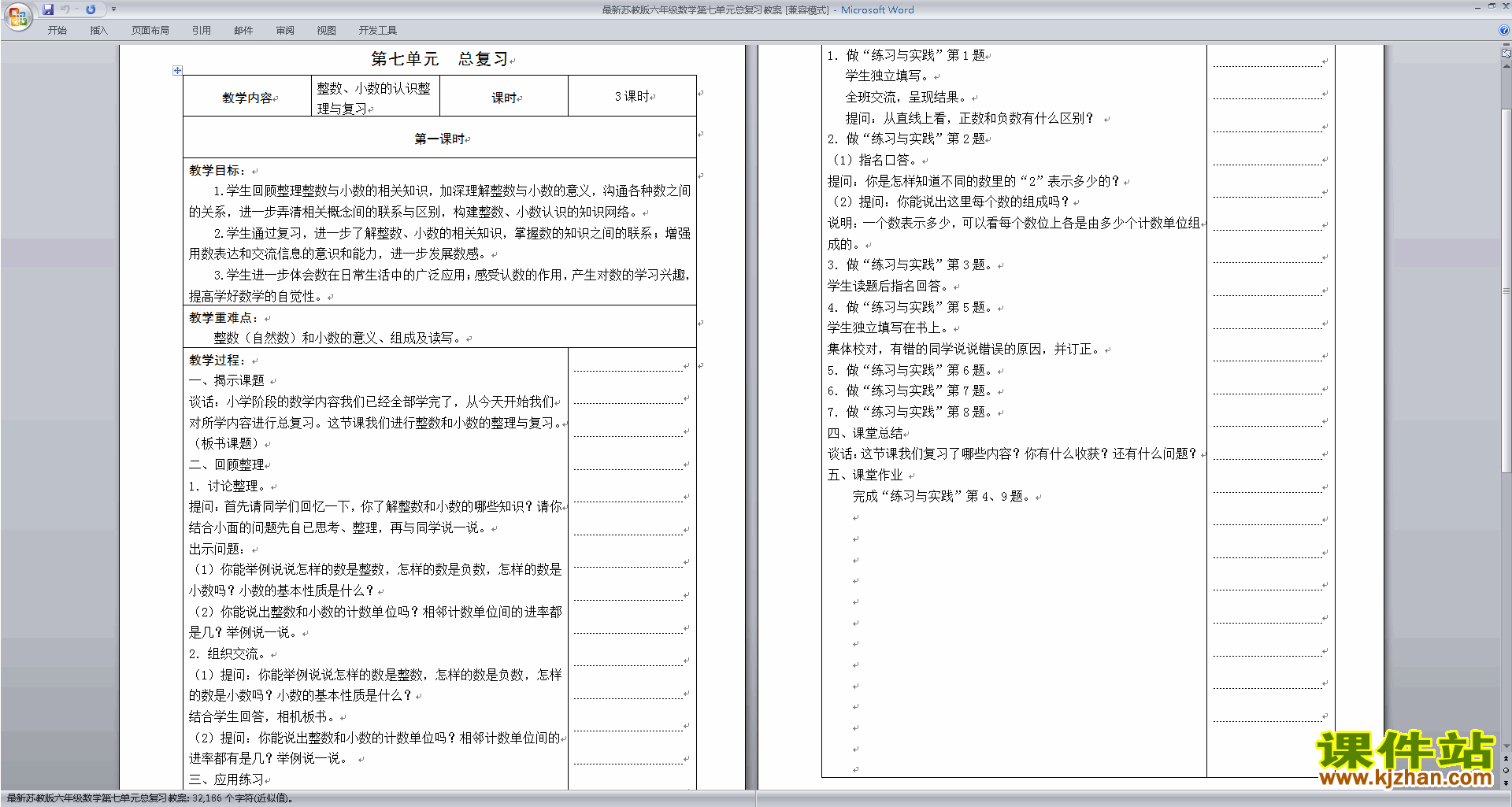Click the line '三、应用练习'
1512x807 pixels.
(x=227, y=779)
